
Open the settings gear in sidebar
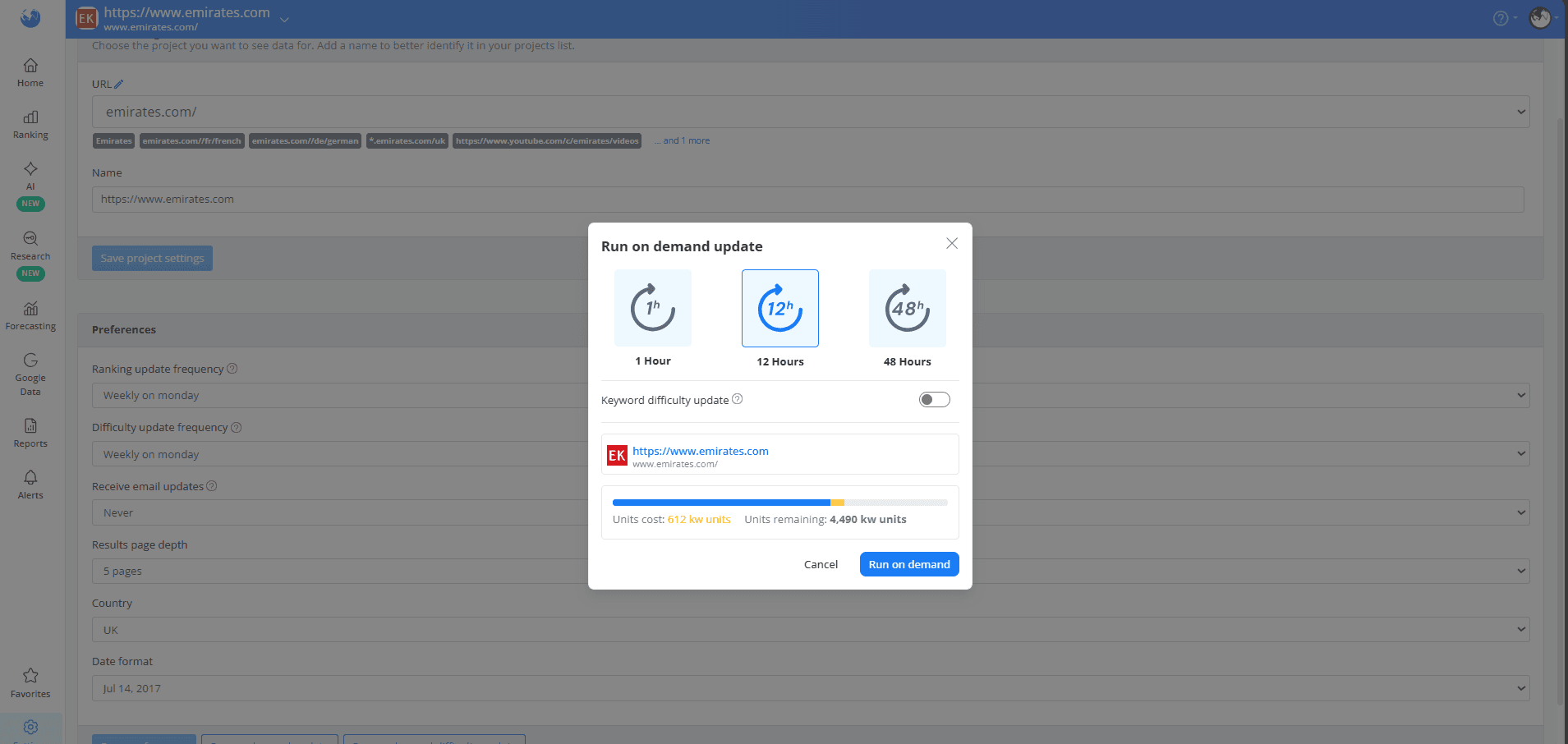(x=30, y=728)
